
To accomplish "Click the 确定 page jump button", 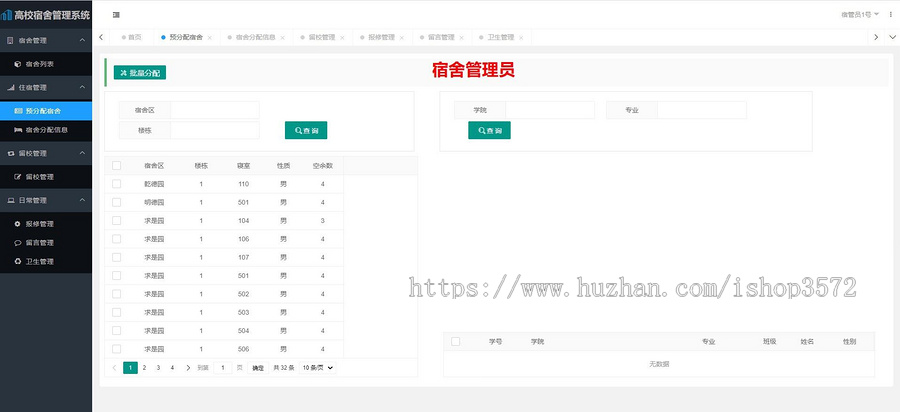I will click(x=258, y=368).
